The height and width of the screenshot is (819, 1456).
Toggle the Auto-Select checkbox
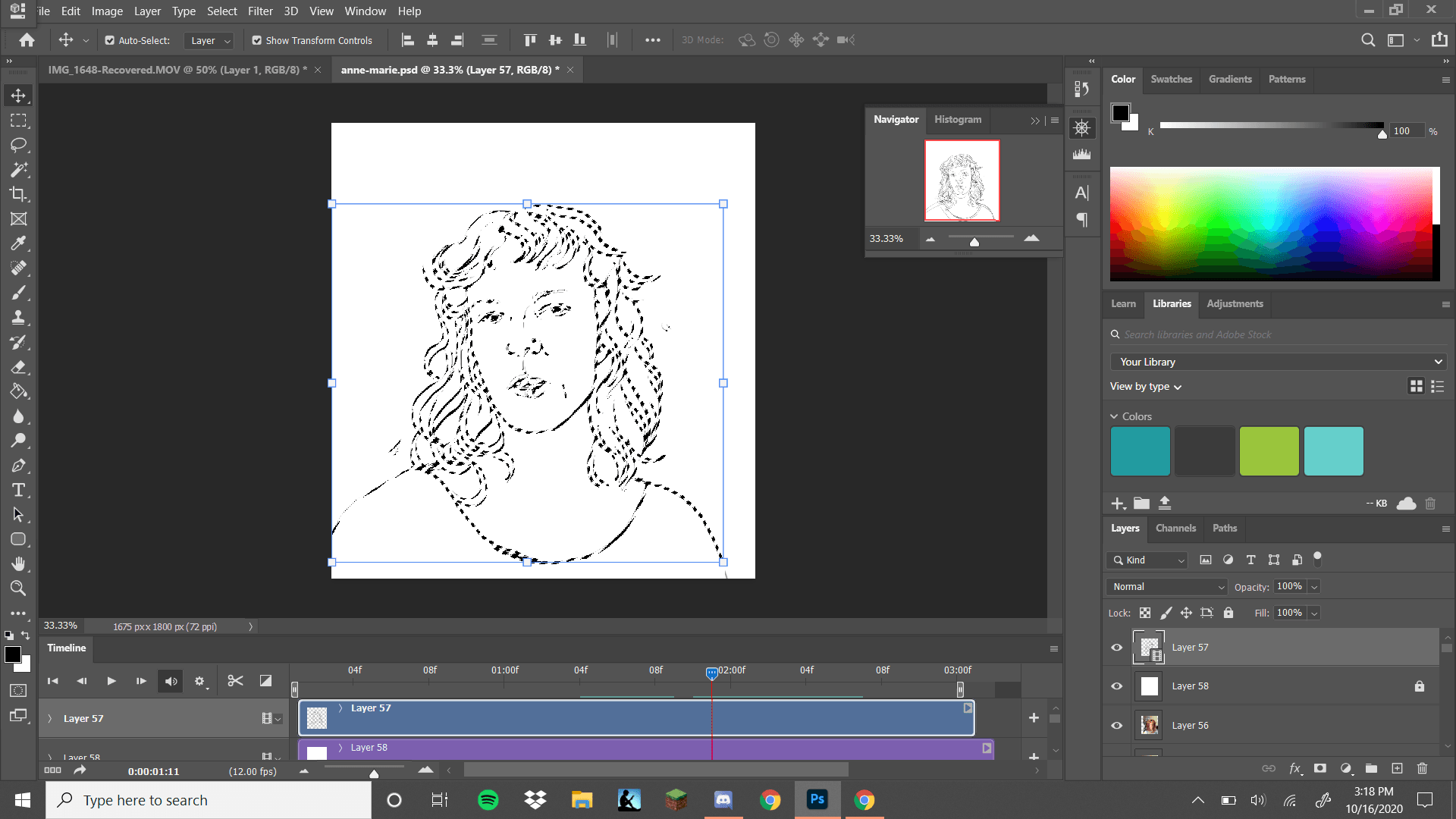pyautogui.click(x=109, y=40)
